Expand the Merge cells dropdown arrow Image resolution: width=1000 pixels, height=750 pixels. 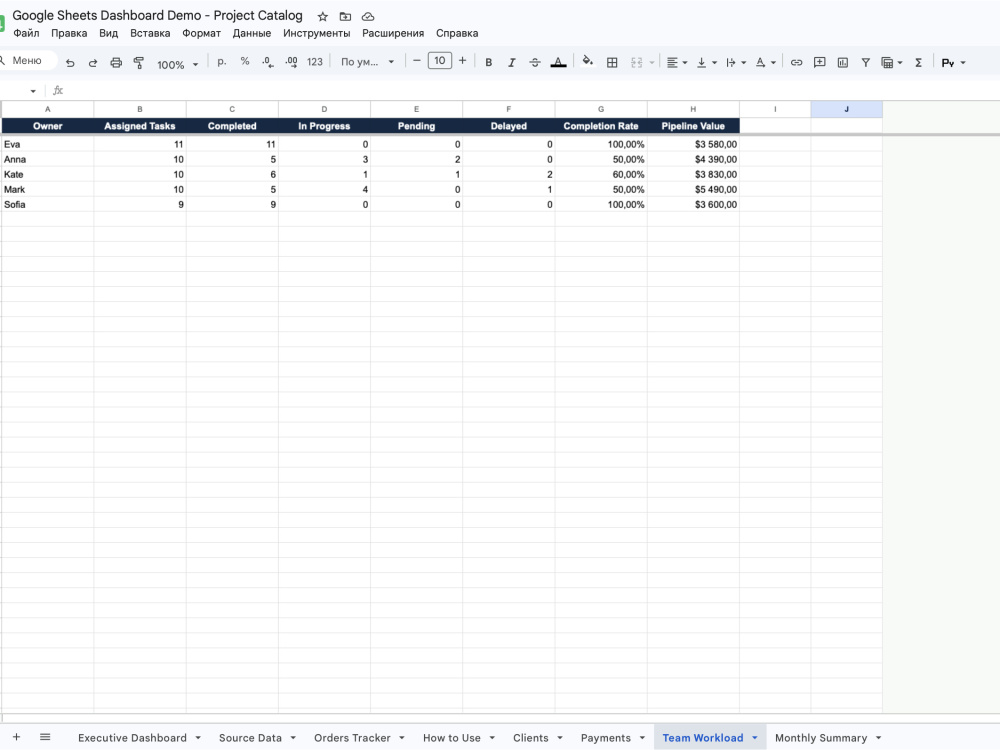[x=652, y=62]
